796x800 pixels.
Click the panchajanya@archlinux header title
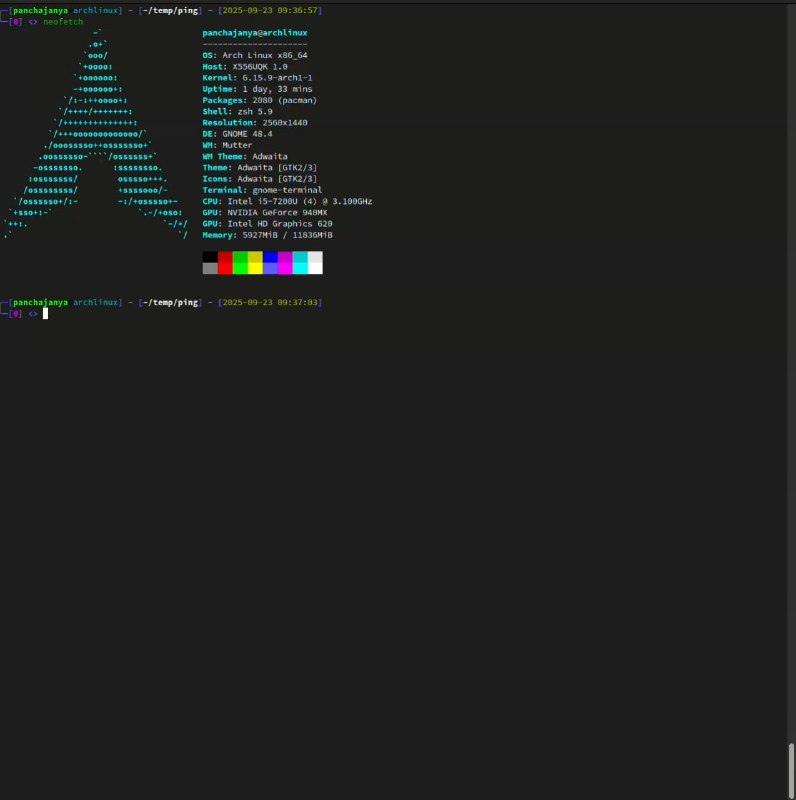click(x=254, y=33)
